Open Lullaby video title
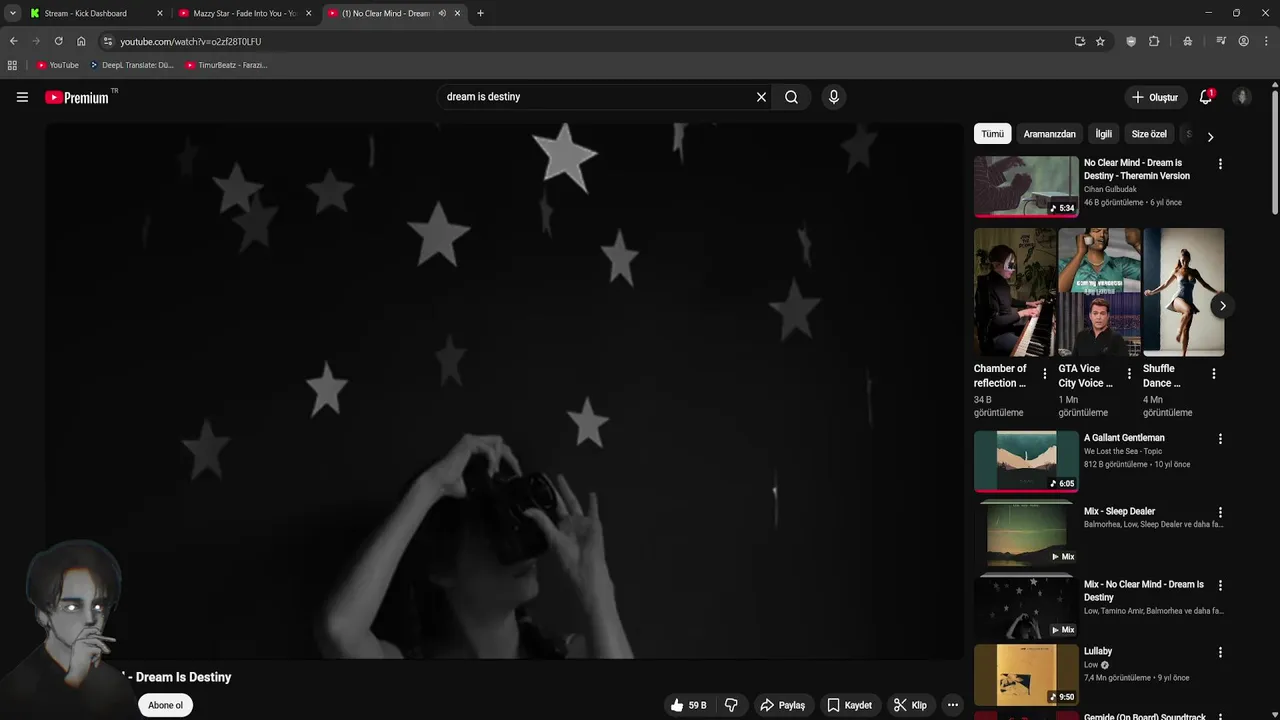The width and height of the screenshot is (1280, 720). [x=1098, y=651]
